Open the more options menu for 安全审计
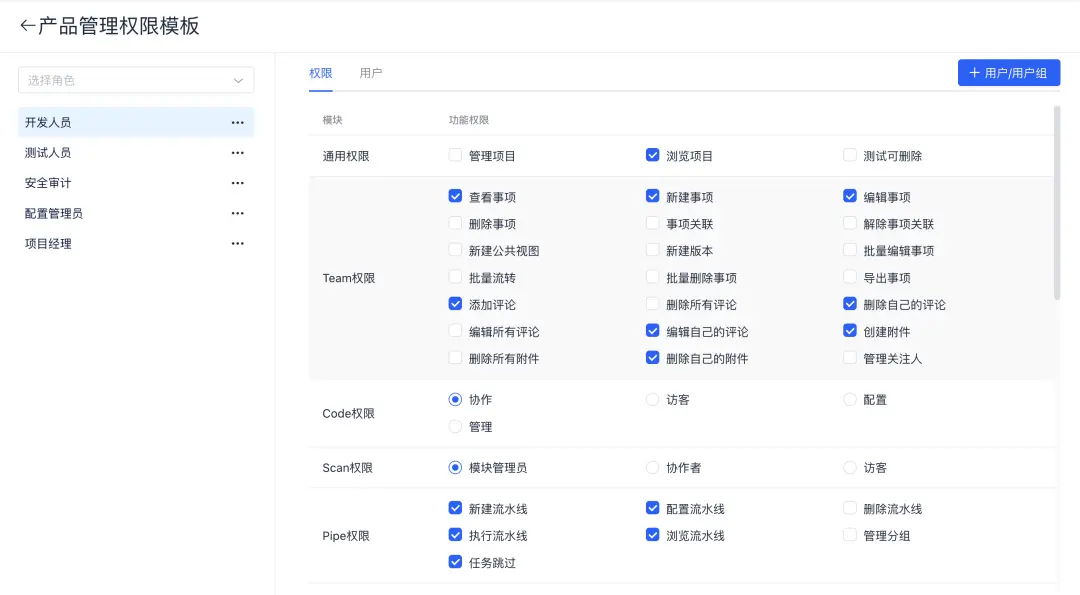 click(x=237, y=183)
